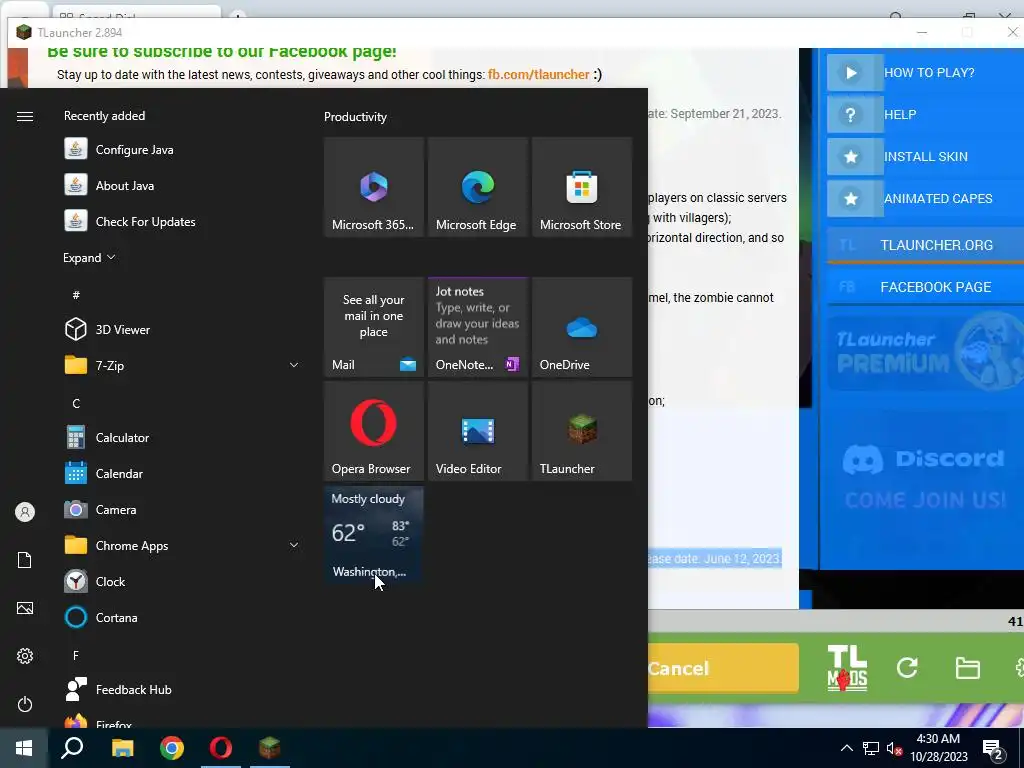Open the OneDrive tile
1024x768 pixels.
pos(581,327)
